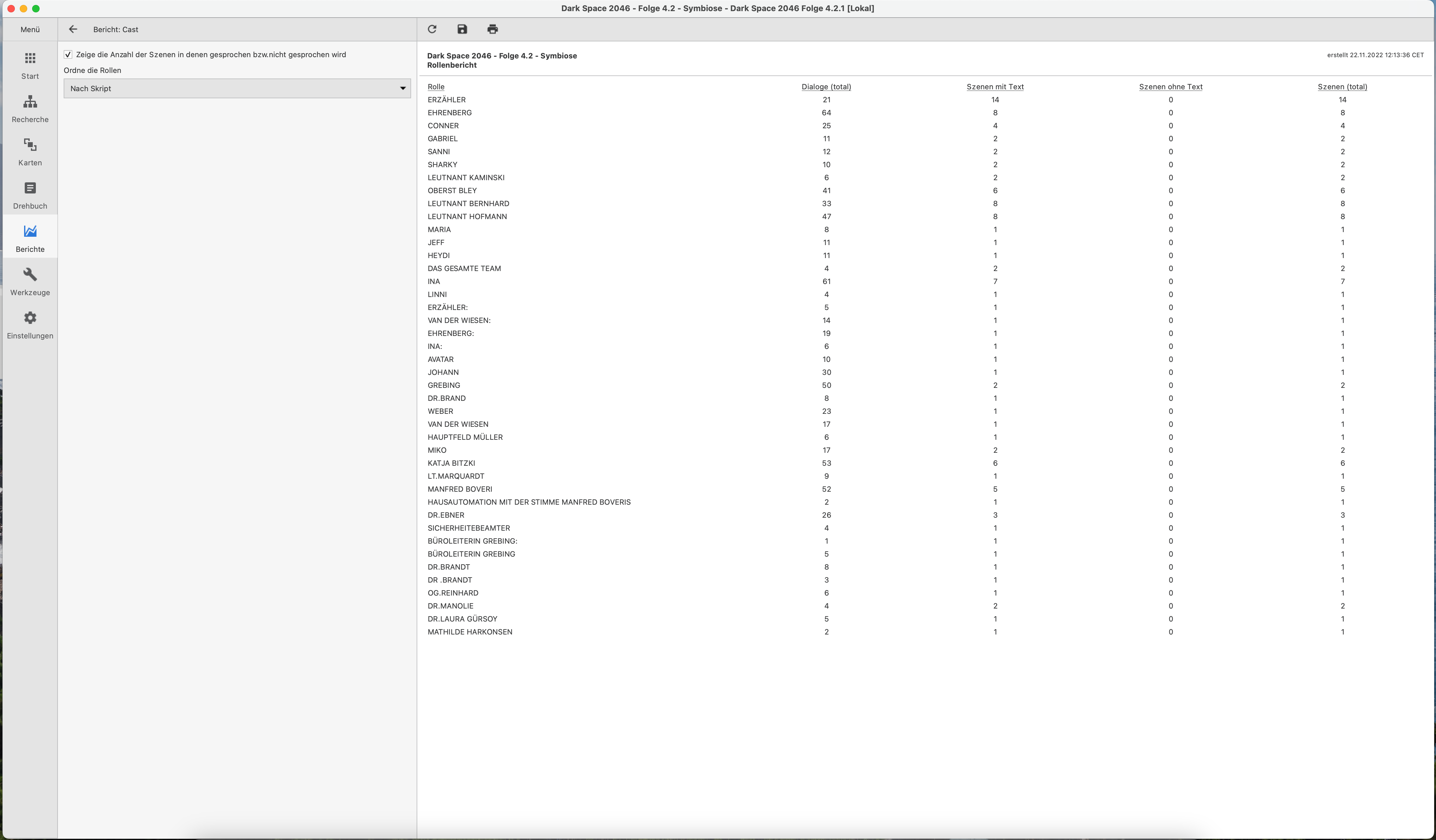The height and width of the screenshot is (840, 1436).
Task: Select the DR.EBNER role
Action: [446, 515]
